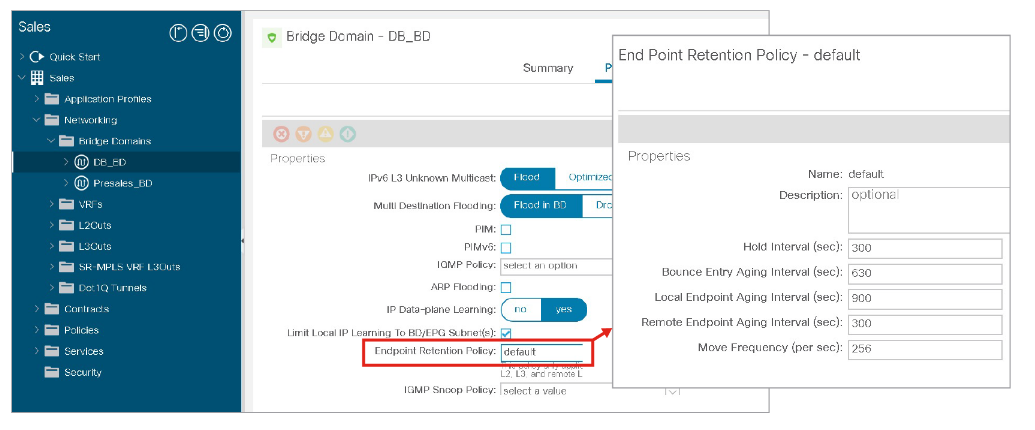Click the red critical fault icon
Screen dimensions: 1035x430
click(281, 134)
